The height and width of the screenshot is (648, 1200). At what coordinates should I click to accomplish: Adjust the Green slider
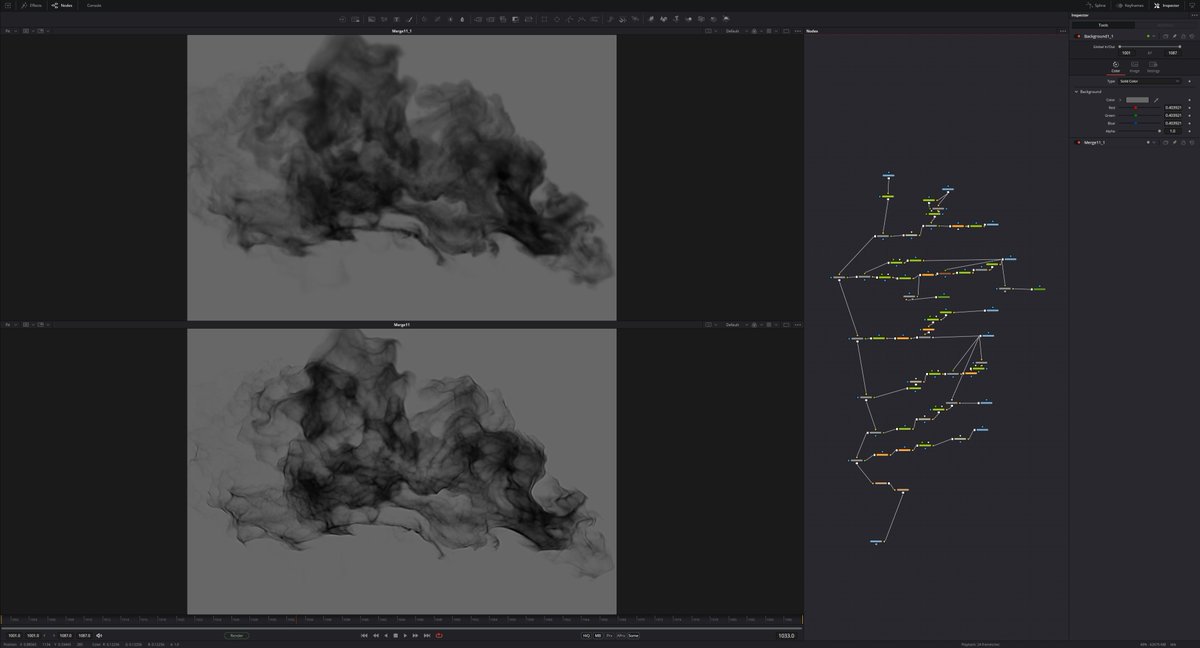pos(1135,115)
